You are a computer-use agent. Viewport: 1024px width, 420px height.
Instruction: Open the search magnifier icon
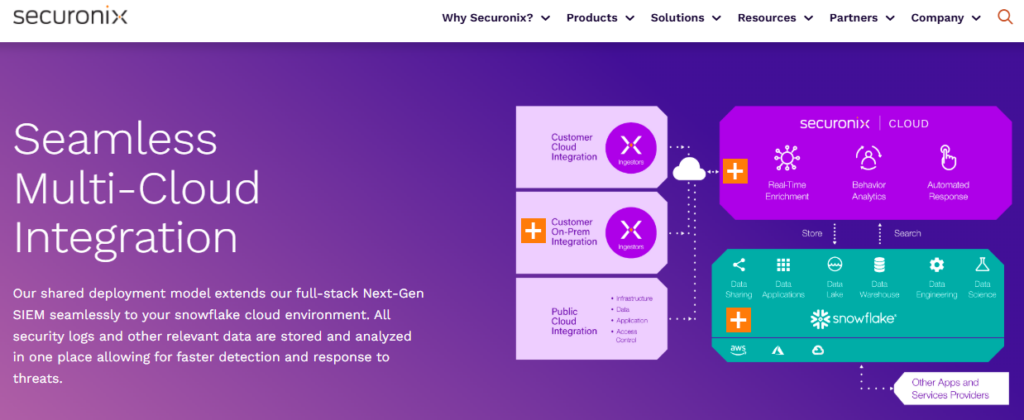pyautogui.click(x=1005, y=18)
